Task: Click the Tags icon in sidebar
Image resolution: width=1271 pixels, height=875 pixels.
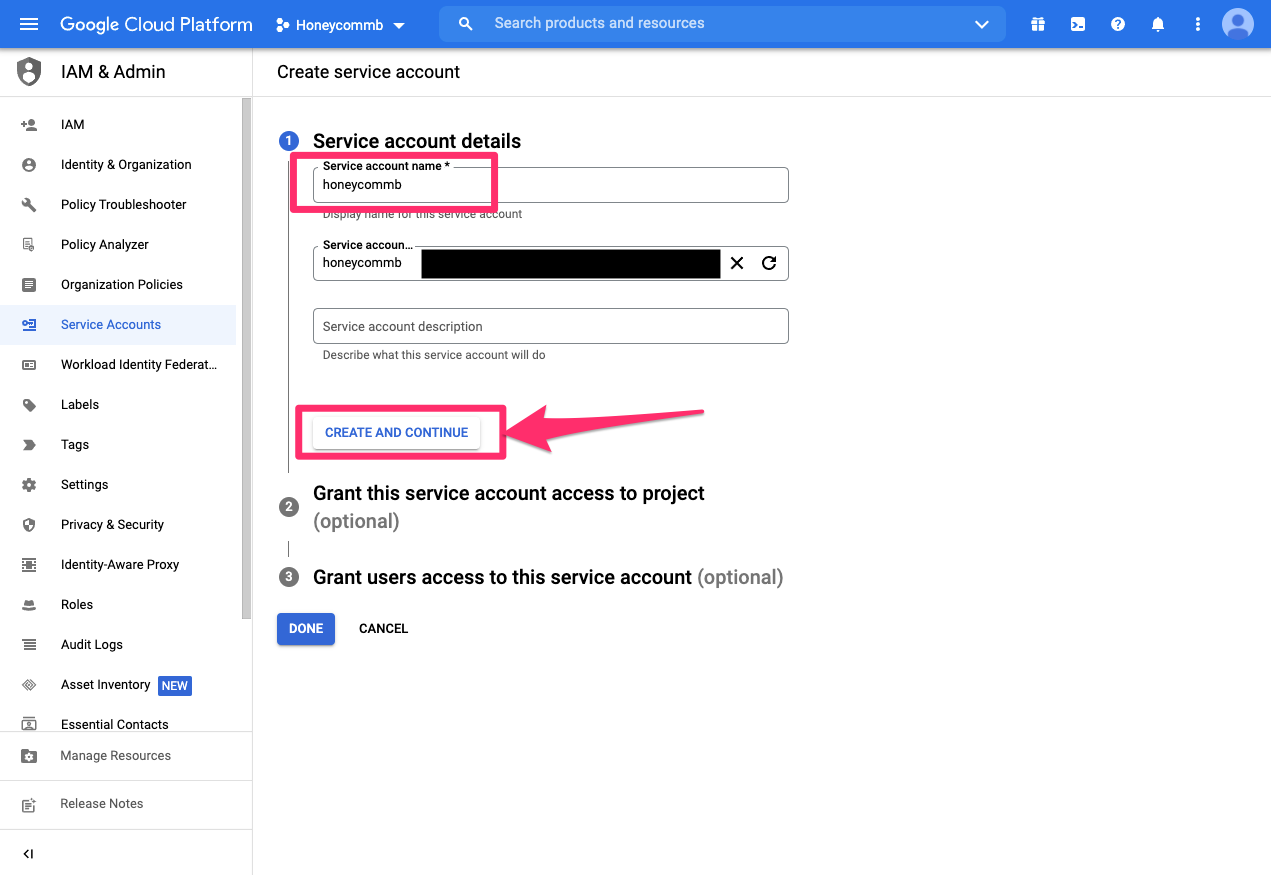Action: tap(29, 445)
